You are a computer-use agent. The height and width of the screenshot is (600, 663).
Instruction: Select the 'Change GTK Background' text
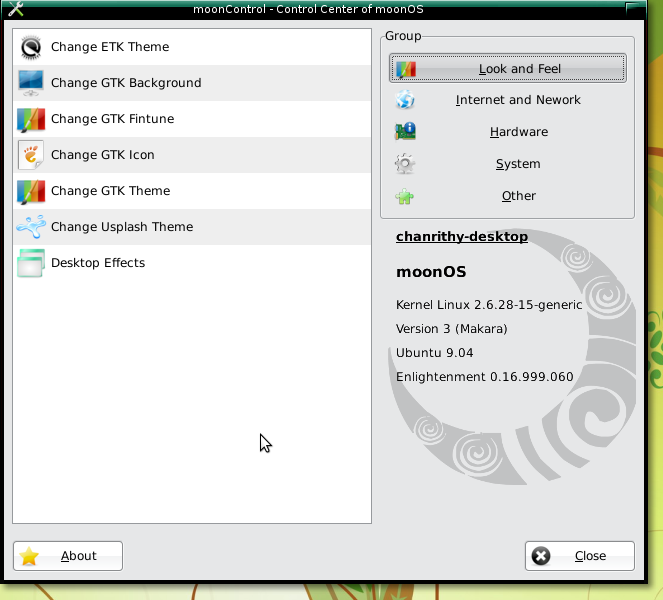pyautogui.click(x=126, y=83)
